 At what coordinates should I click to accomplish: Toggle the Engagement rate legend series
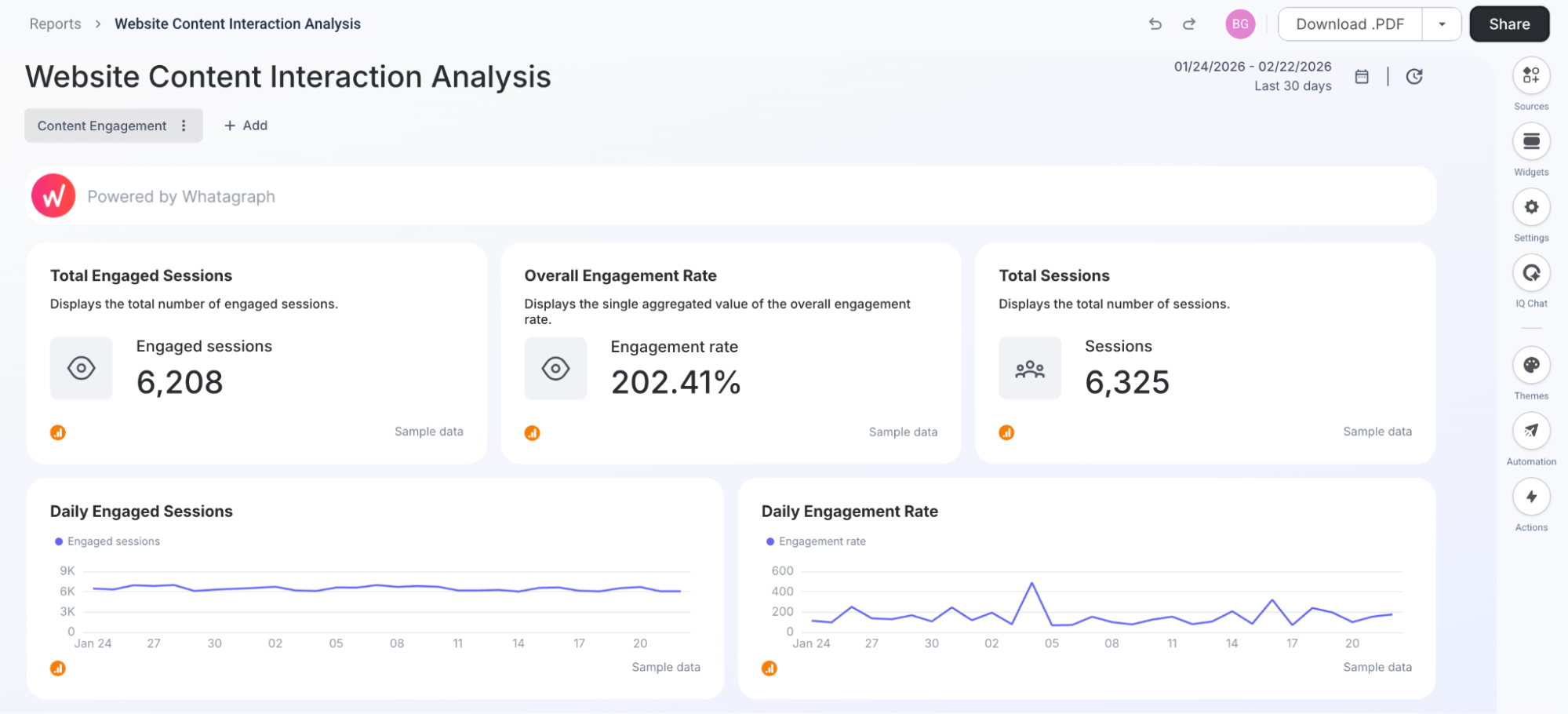point(816,541)
